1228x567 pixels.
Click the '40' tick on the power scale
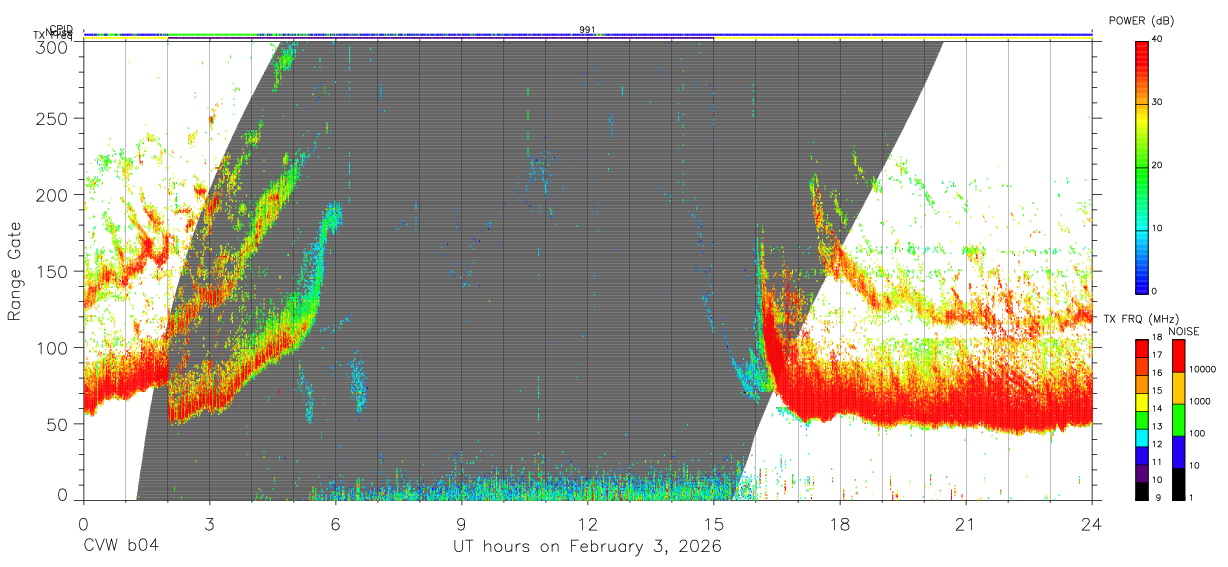[1157, 40]
